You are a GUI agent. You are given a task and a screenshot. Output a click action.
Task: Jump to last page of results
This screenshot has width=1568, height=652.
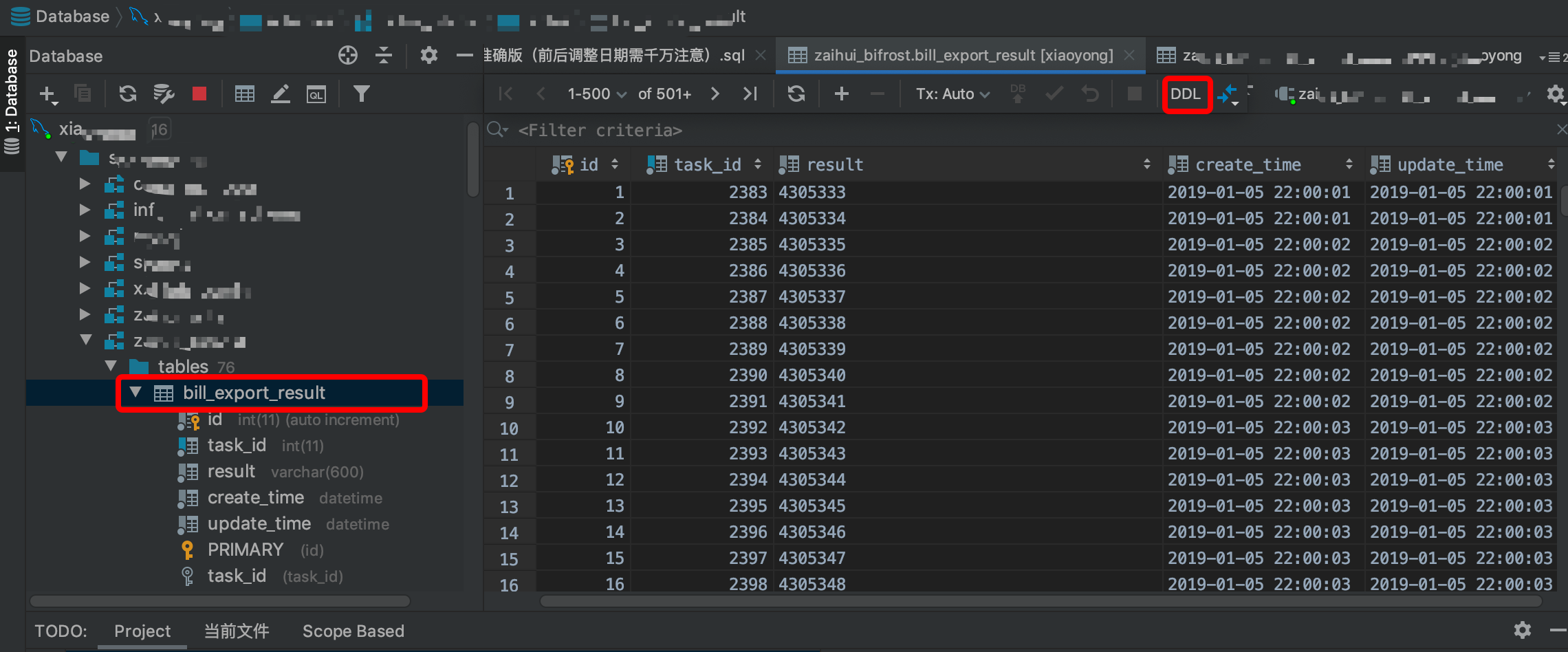(x=750, y=94)
